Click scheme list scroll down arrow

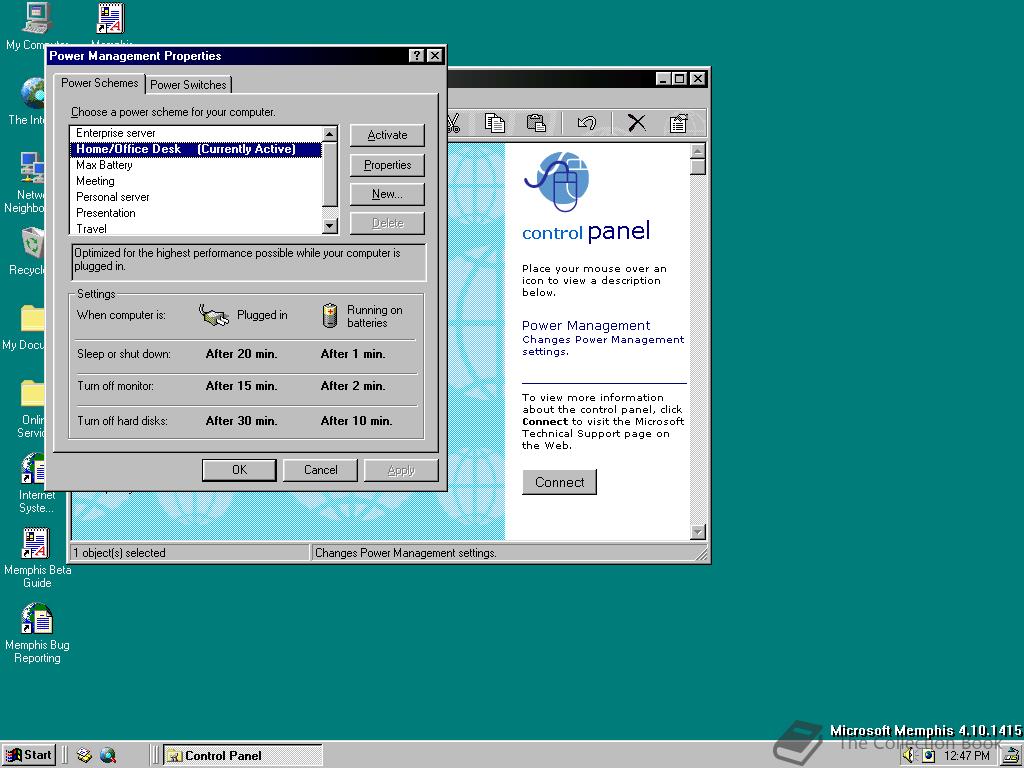330,226
